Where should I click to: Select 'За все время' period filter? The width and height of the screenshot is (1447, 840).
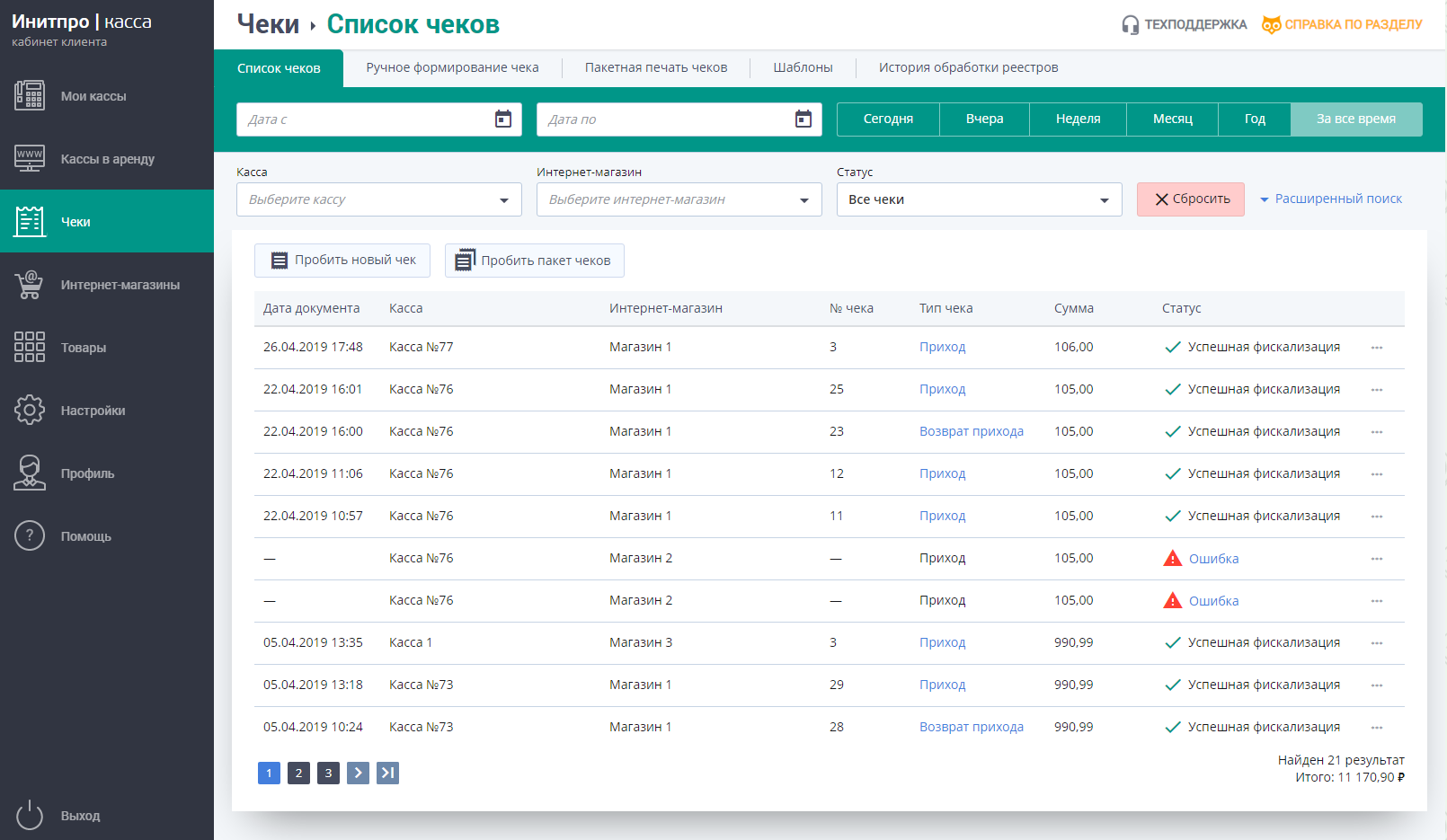(1355, 119)
